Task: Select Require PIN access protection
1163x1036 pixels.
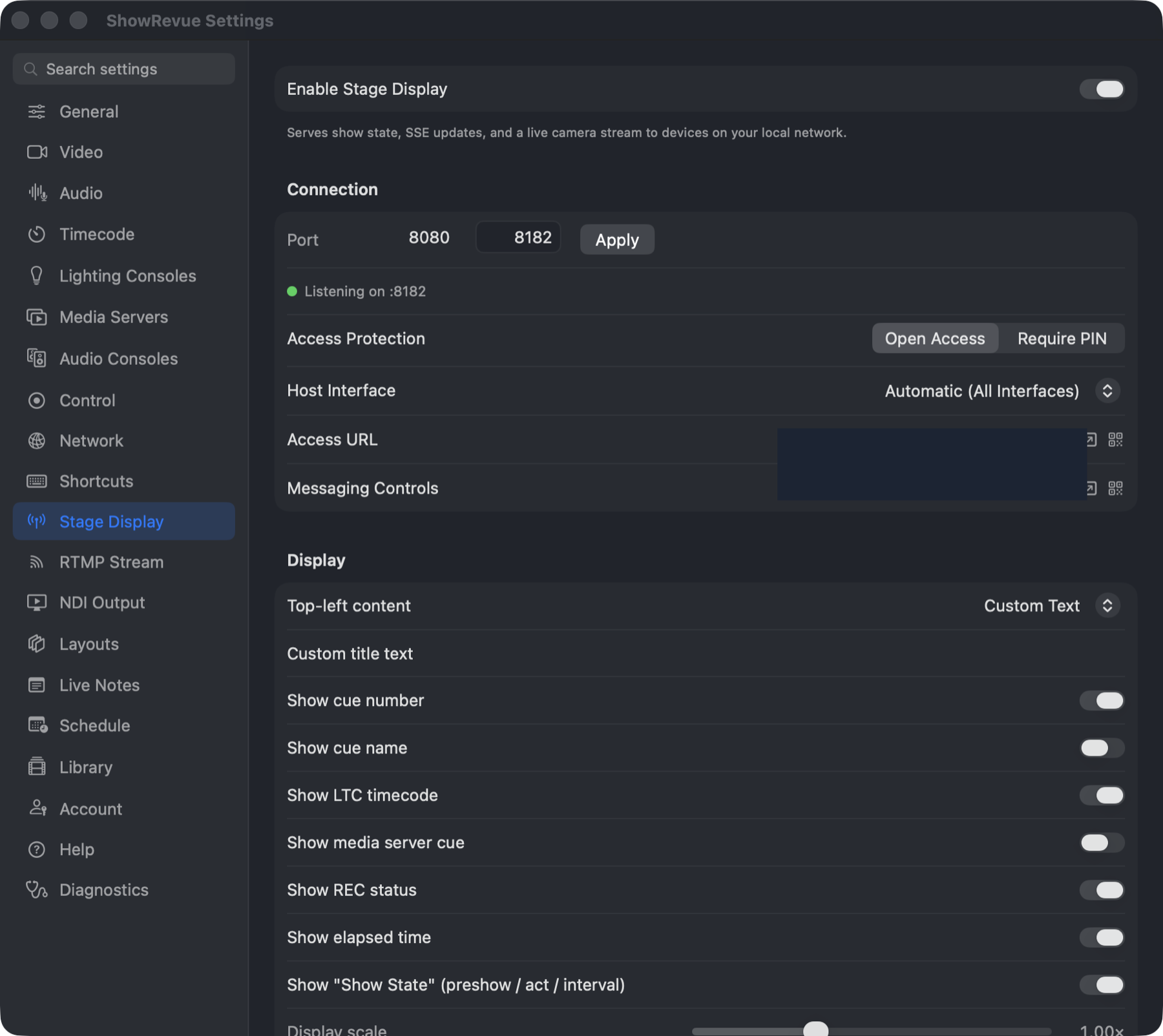Action: point(1062,338)
